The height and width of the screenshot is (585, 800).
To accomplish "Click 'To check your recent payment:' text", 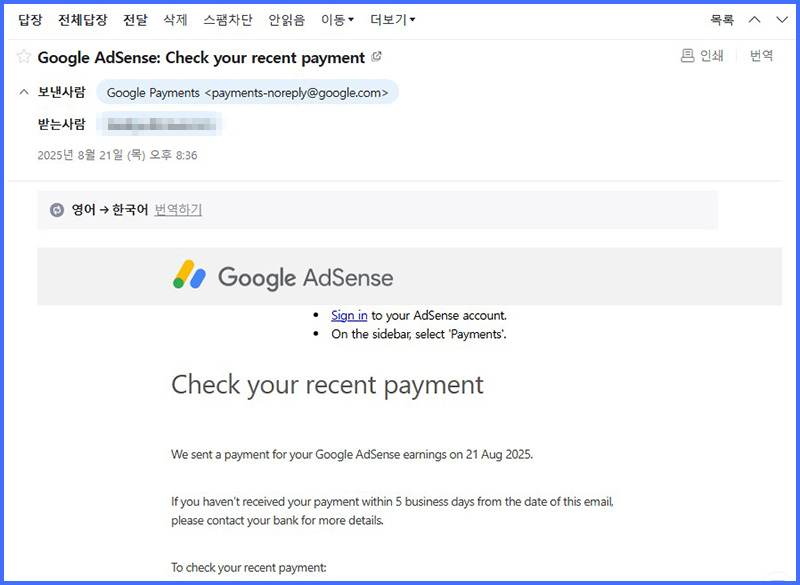I will pos(248,568).
